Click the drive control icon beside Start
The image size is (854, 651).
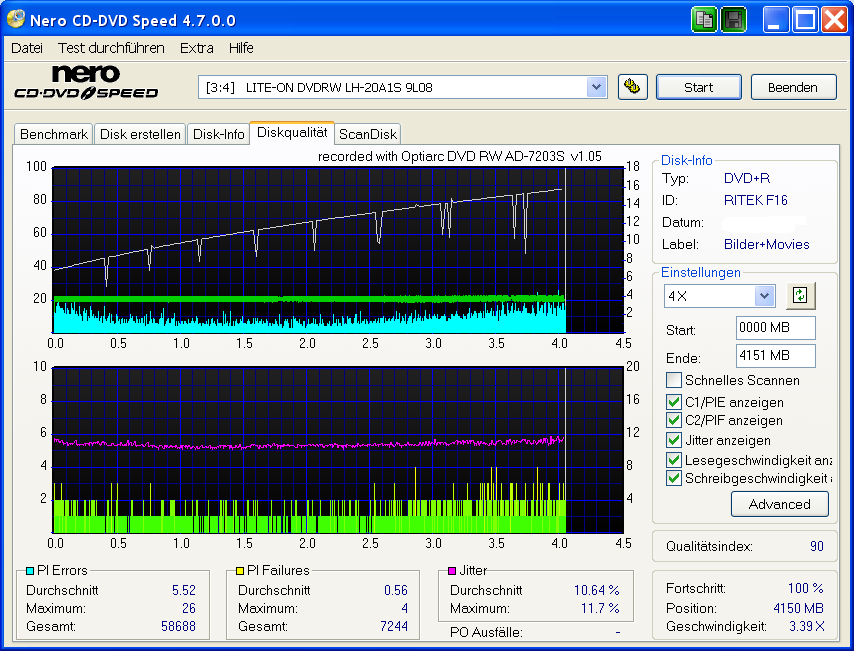click(x=632, y=87)
